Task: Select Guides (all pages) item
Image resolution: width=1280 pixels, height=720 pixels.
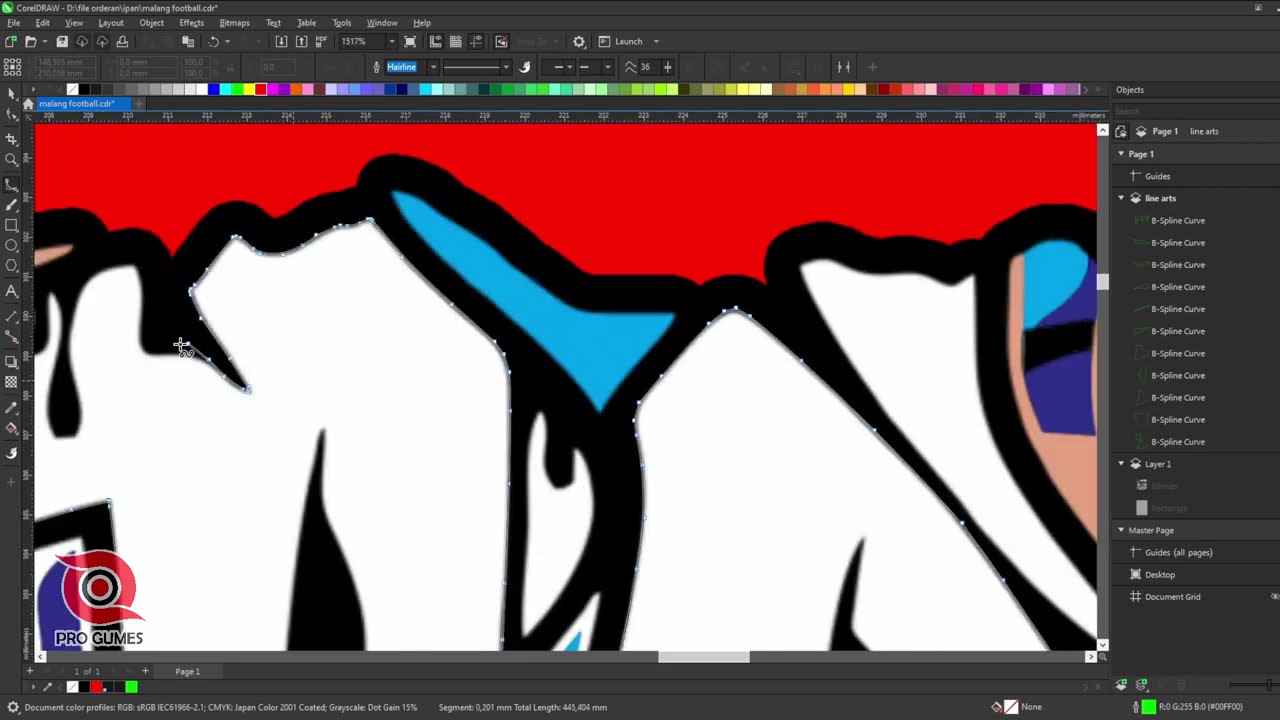Action: click(x=1178, y=553)
